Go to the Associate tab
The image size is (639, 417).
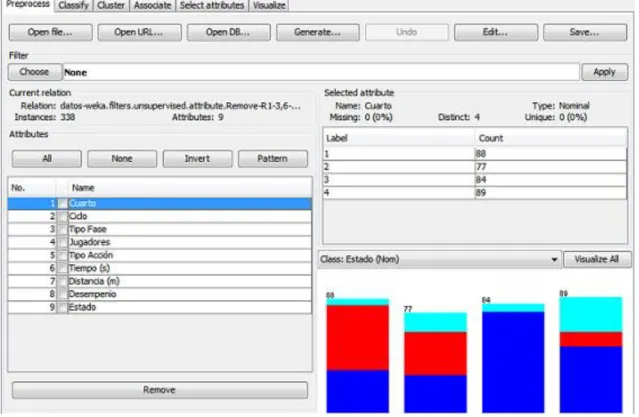click(152, 6)
